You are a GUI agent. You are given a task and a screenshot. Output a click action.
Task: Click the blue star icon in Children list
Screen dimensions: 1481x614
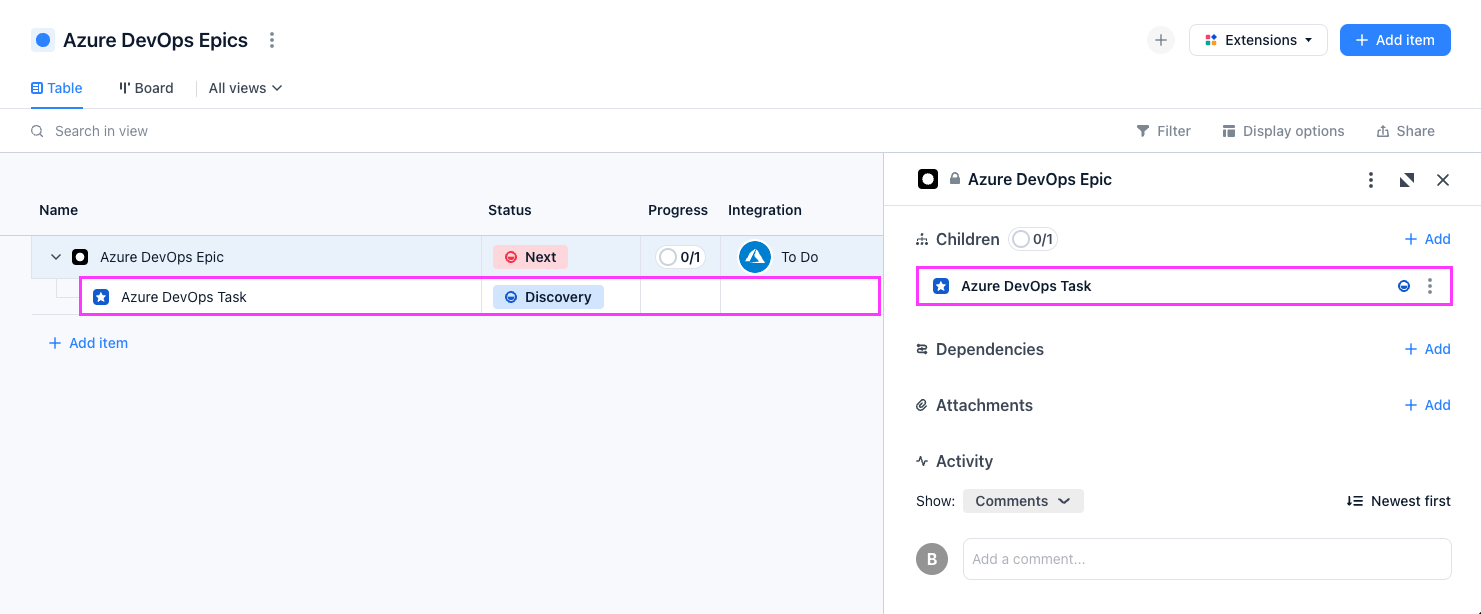pos(941,286)
